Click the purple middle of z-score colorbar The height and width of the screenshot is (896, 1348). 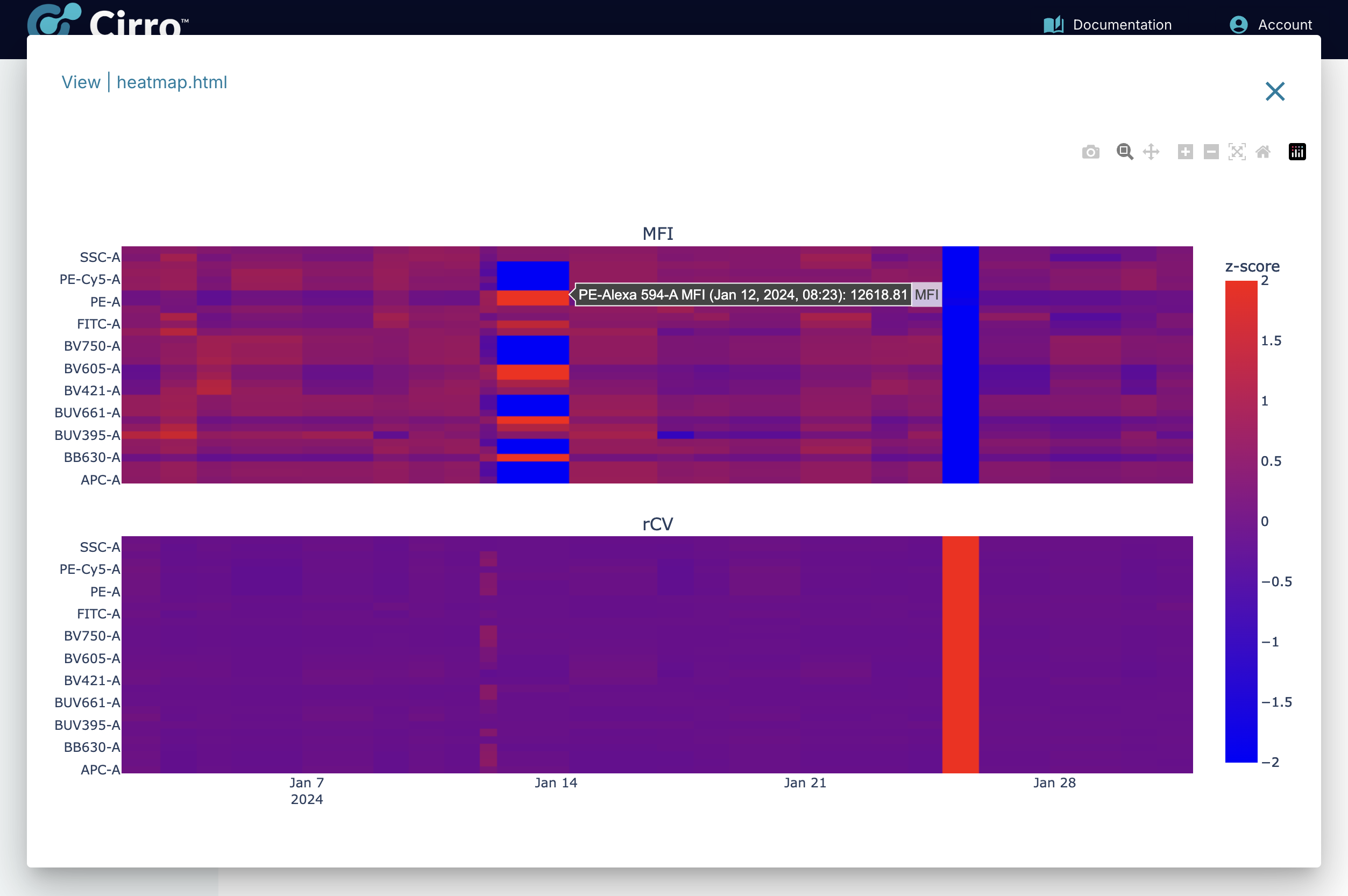coord(1240,521)
